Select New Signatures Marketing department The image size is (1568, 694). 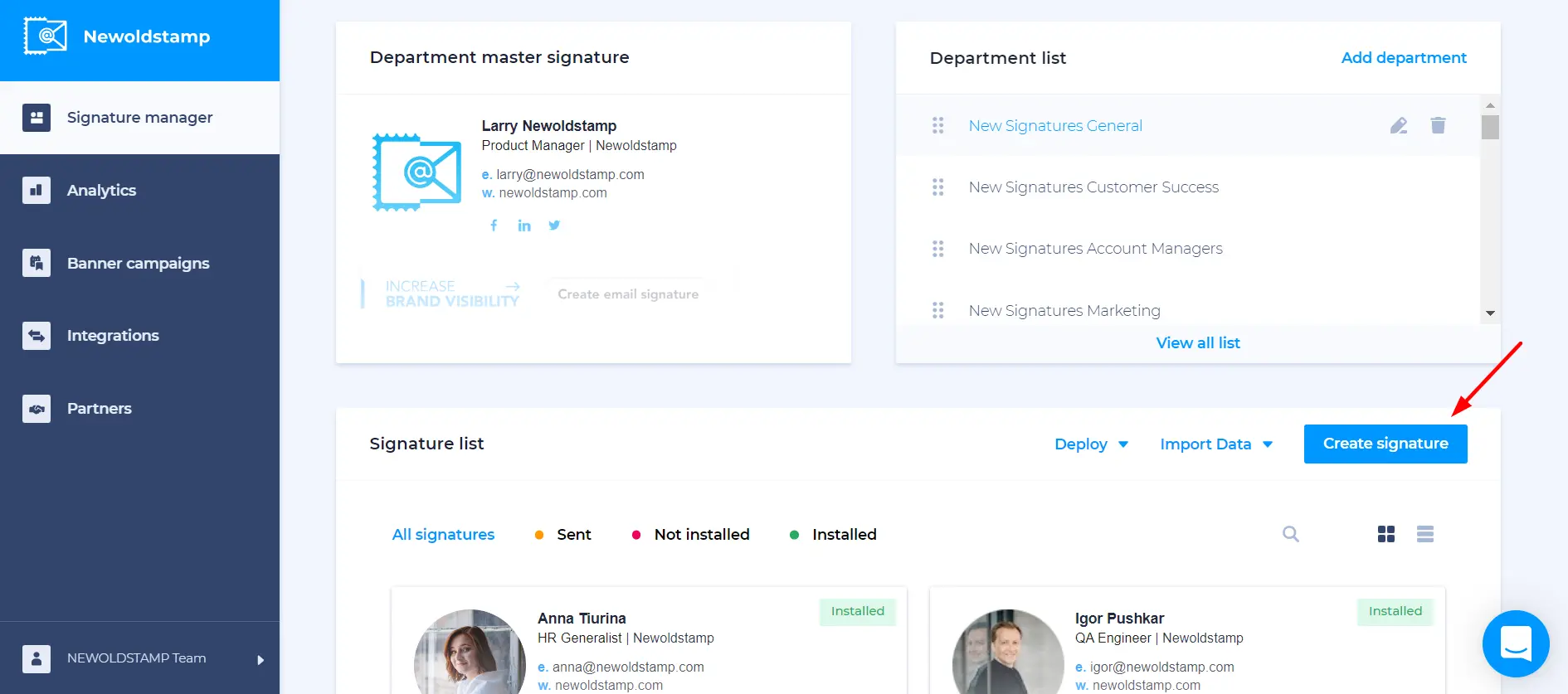1064,311
